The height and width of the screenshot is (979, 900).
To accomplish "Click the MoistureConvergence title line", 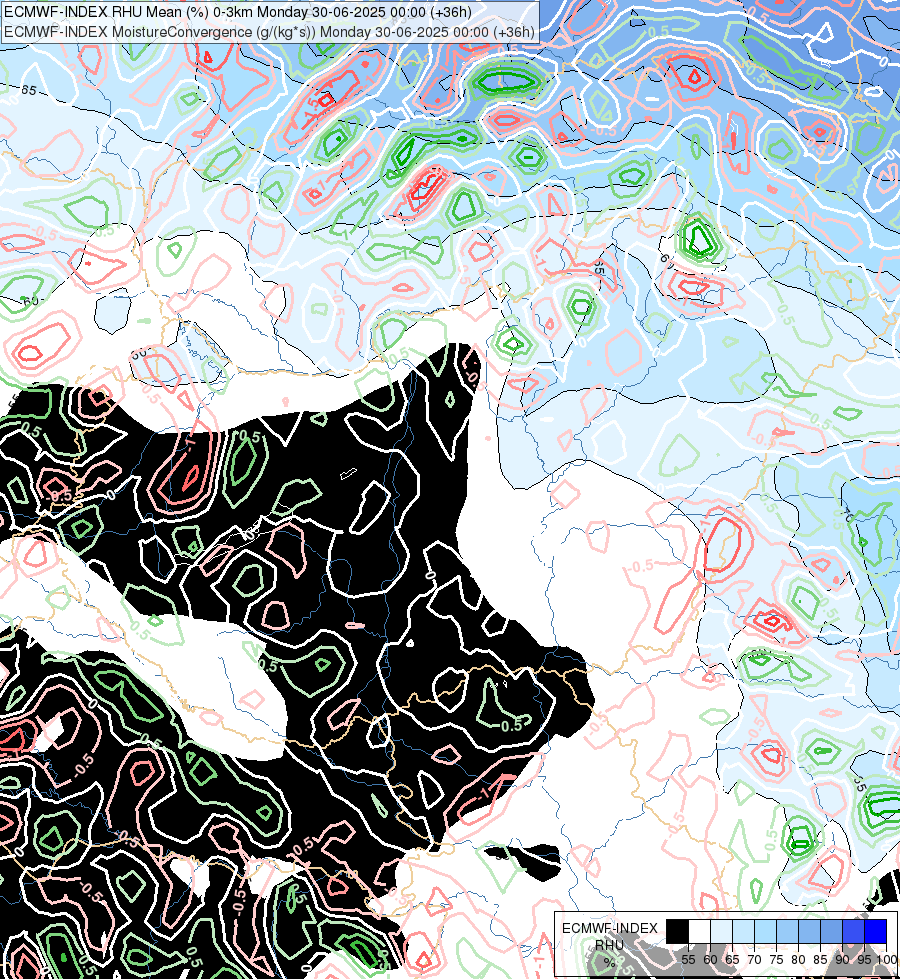I will coord(269,32).
